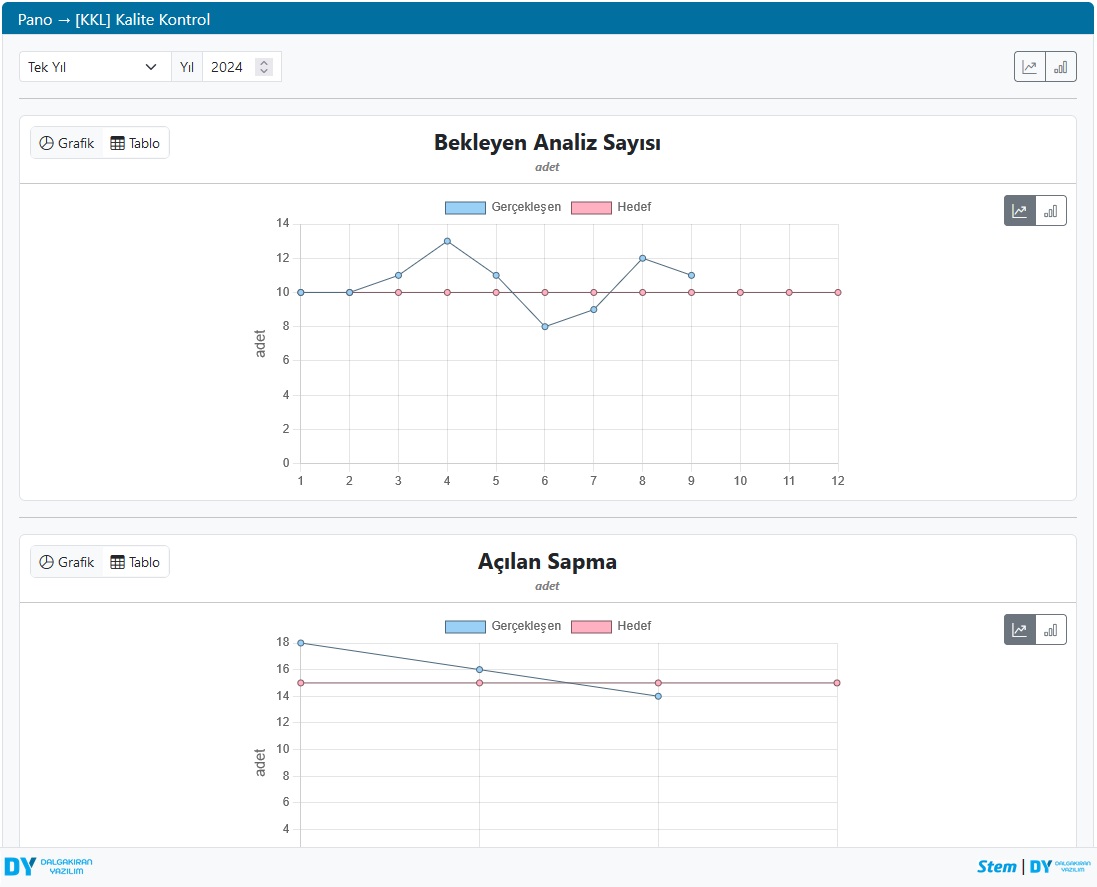
Task: Select line chart icon for Bekleyen Analiz Sayısı
Action: (x=1019, y=211)
